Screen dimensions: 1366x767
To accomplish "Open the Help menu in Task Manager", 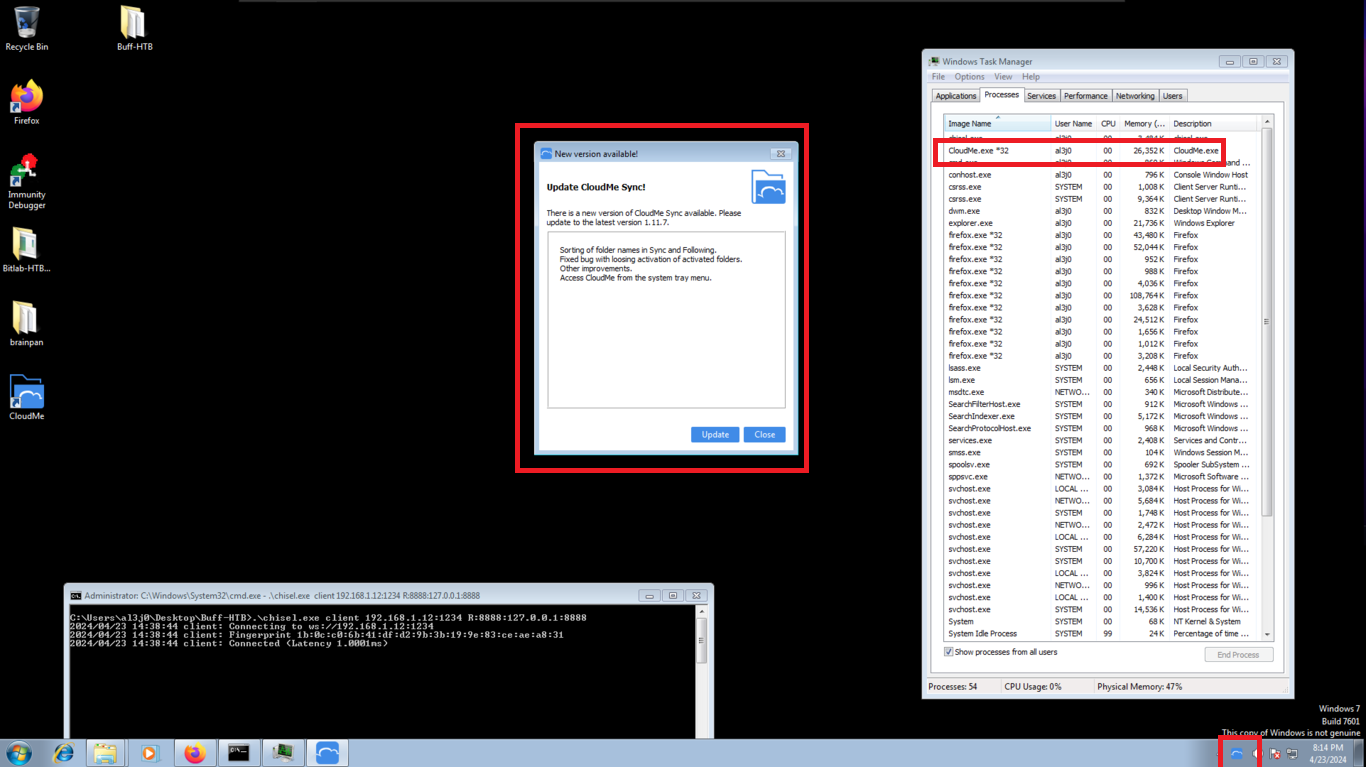I will tap(1031, 77).
